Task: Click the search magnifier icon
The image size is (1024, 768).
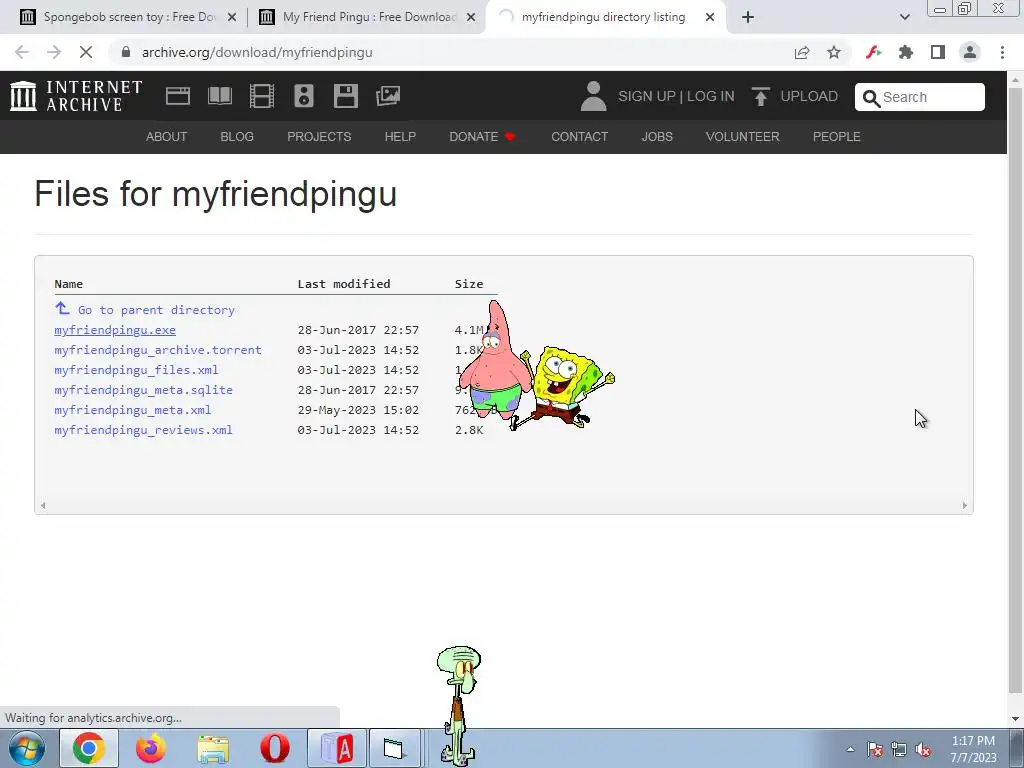Action: pos(871,98)
